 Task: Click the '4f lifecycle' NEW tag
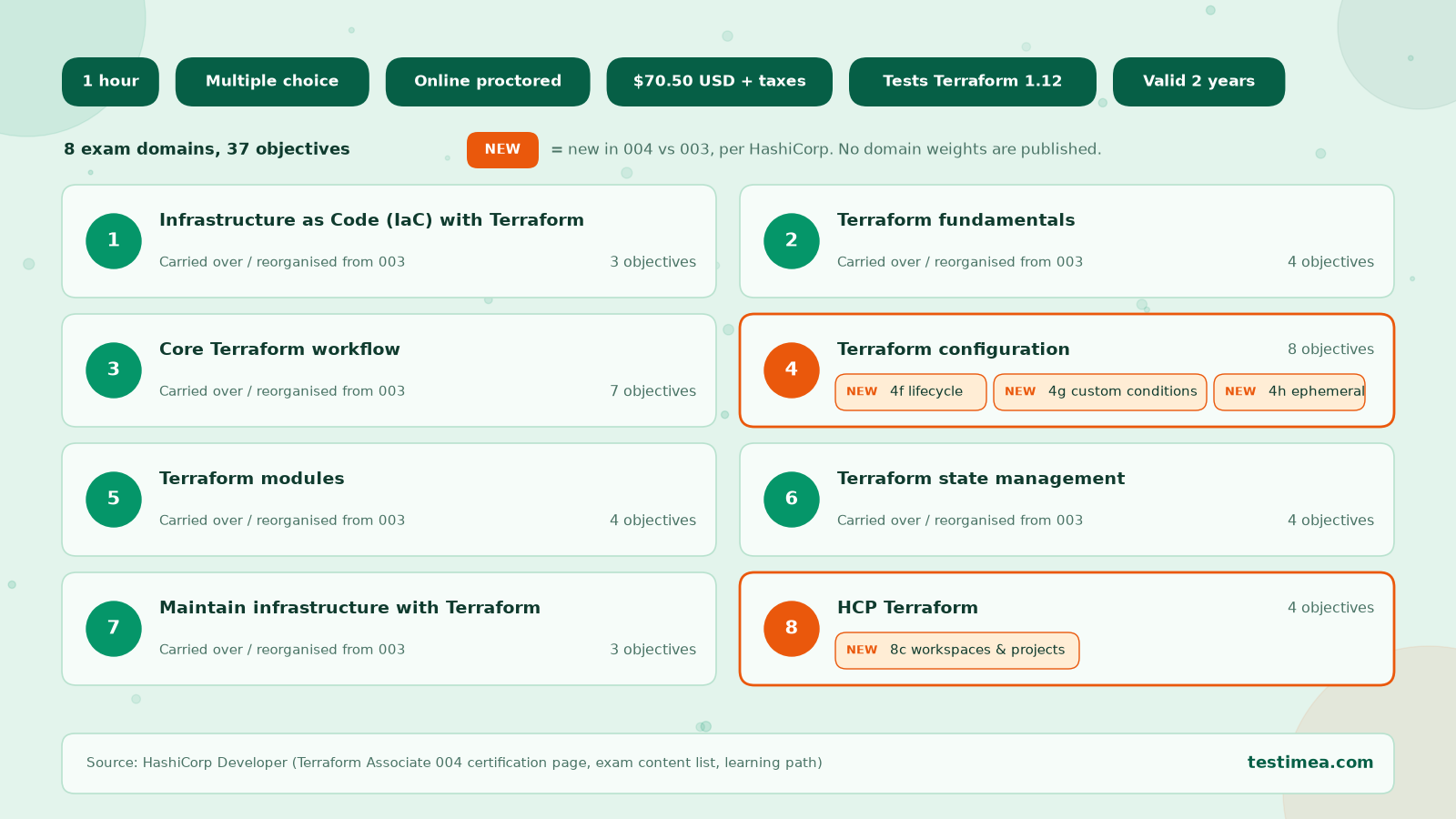tap(911, 392)
